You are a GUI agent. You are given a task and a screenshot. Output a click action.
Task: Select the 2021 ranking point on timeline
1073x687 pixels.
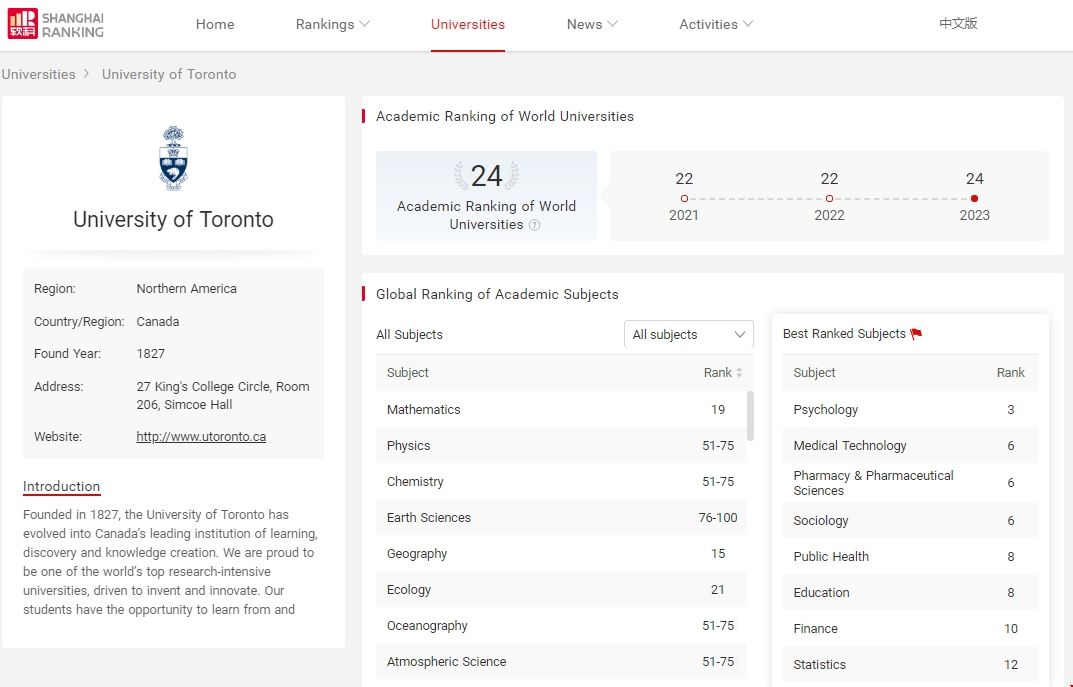pyautogui.click(x=684, y=198)
